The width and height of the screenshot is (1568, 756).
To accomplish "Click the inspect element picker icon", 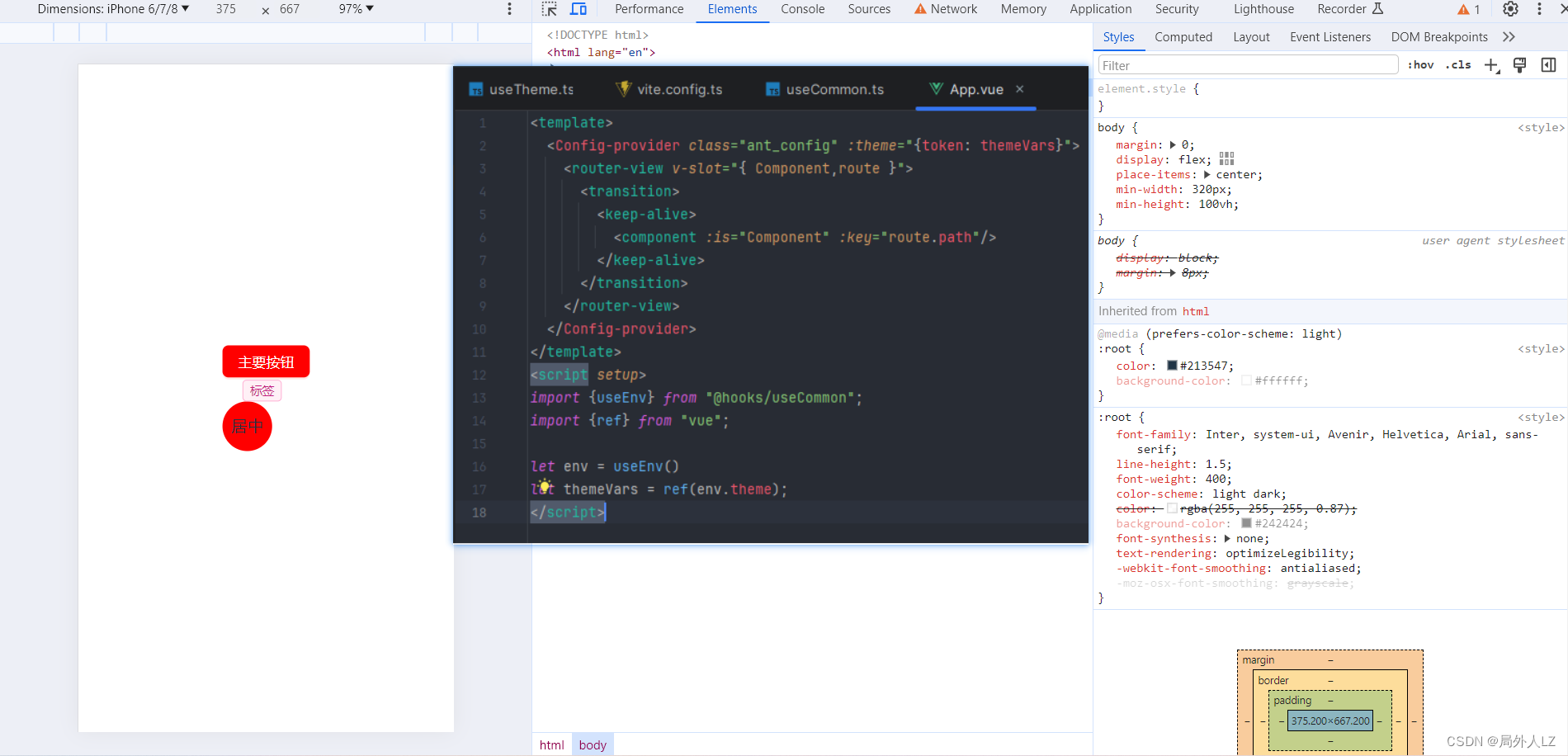I will tap(550, 9).
